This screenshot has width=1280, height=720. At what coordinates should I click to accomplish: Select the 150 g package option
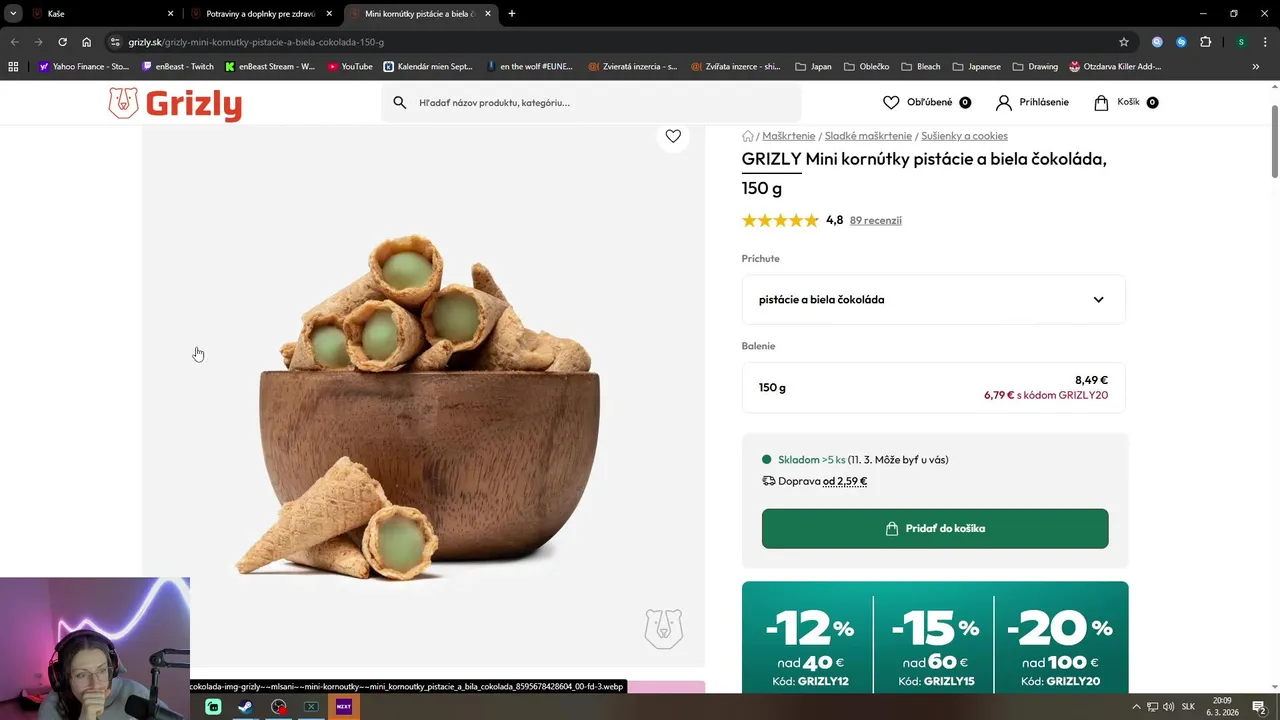933,388
